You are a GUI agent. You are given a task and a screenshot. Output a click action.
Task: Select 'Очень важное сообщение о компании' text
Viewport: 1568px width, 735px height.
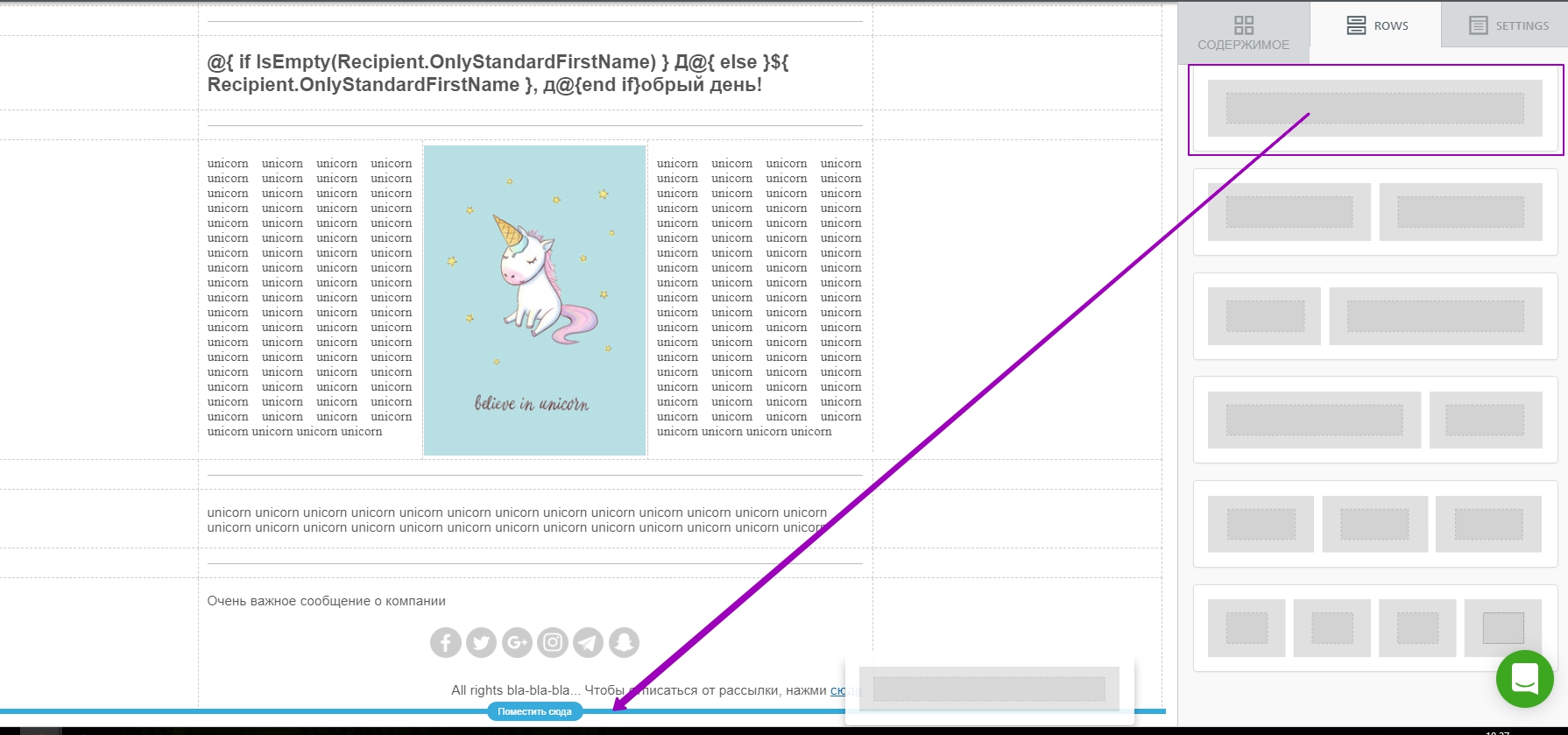click(x=326, y=601)
